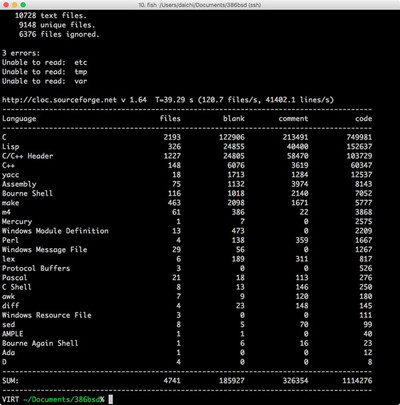The image size is (400, 405).
Task: Click the 'comment' column header
Action: click(x=293, y=118)
